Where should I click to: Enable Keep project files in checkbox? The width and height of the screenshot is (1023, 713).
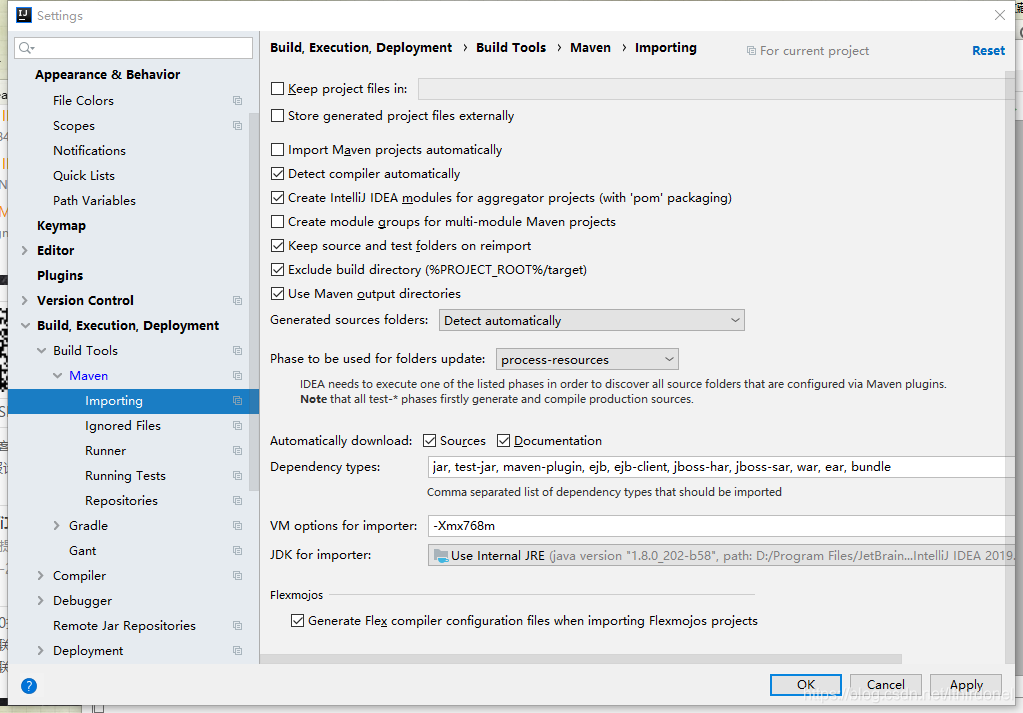277,89
